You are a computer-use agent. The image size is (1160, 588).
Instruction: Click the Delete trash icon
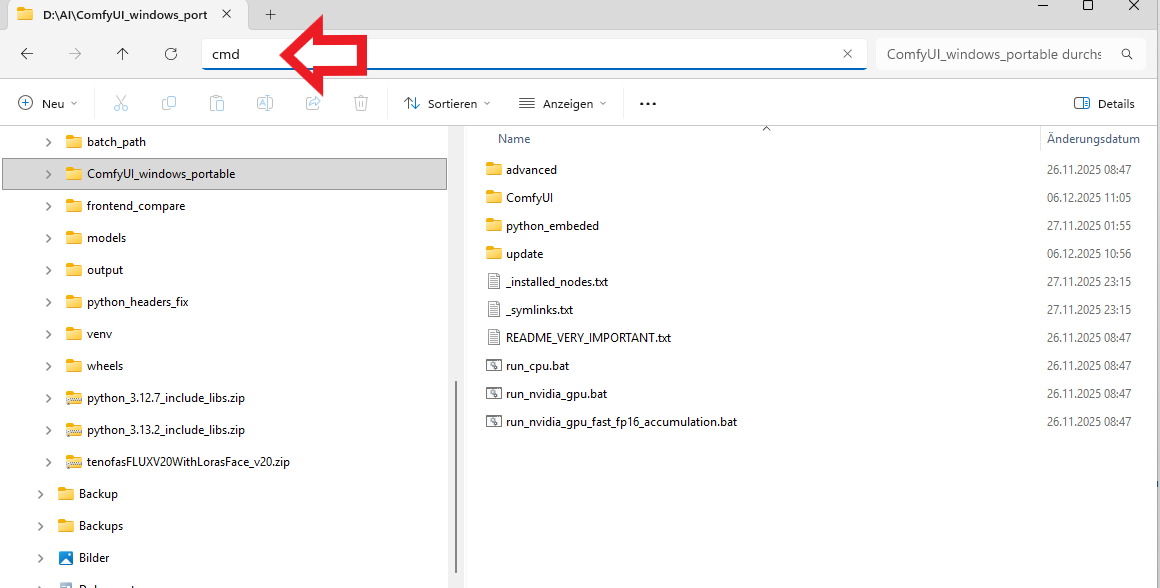(361, 103)
